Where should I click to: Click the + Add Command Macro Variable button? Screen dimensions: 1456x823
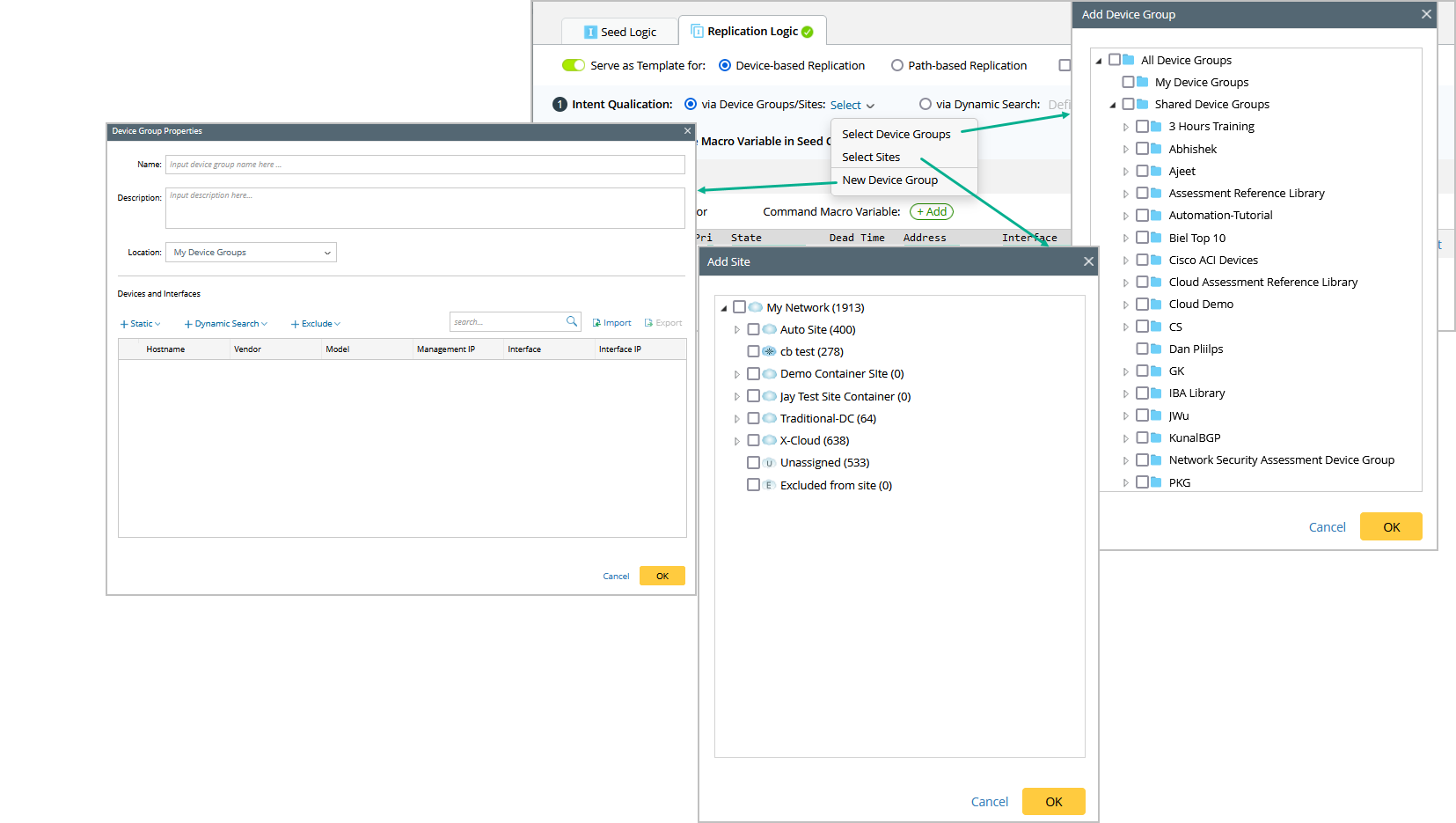pos(932,211)
